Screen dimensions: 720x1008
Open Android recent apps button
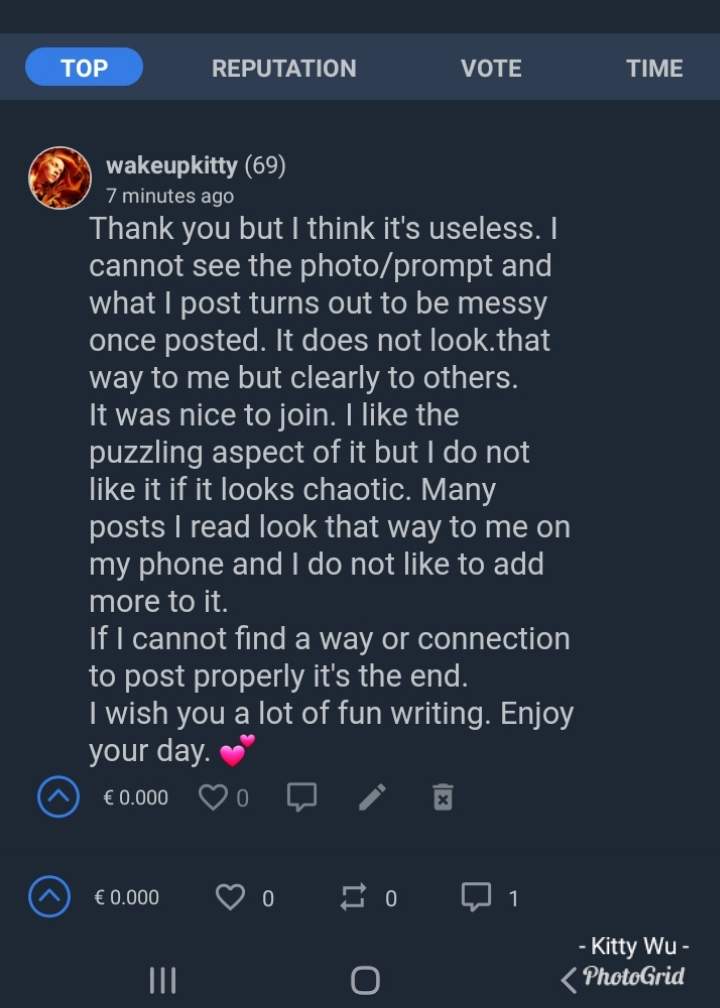[x=162, y=979]
